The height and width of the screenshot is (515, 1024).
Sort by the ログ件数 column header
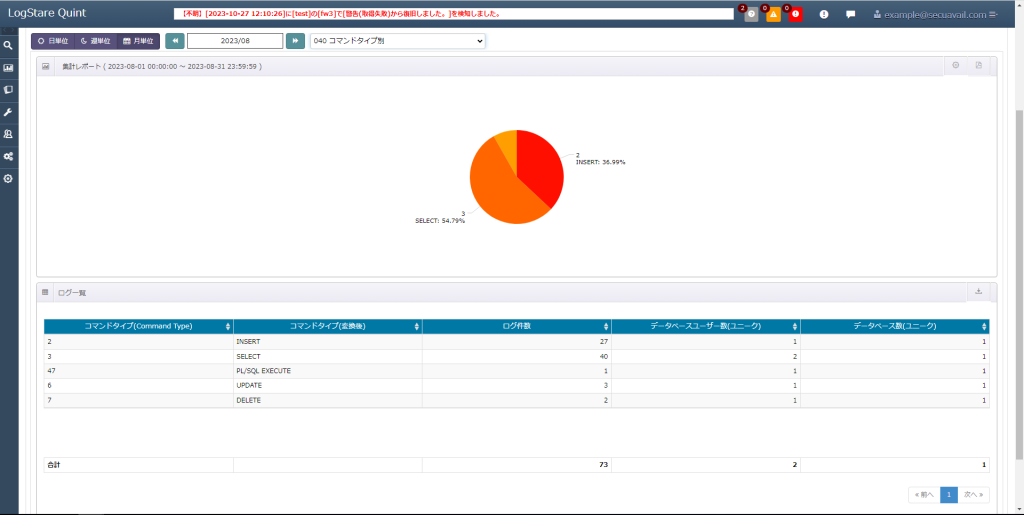tap(517, 326)
